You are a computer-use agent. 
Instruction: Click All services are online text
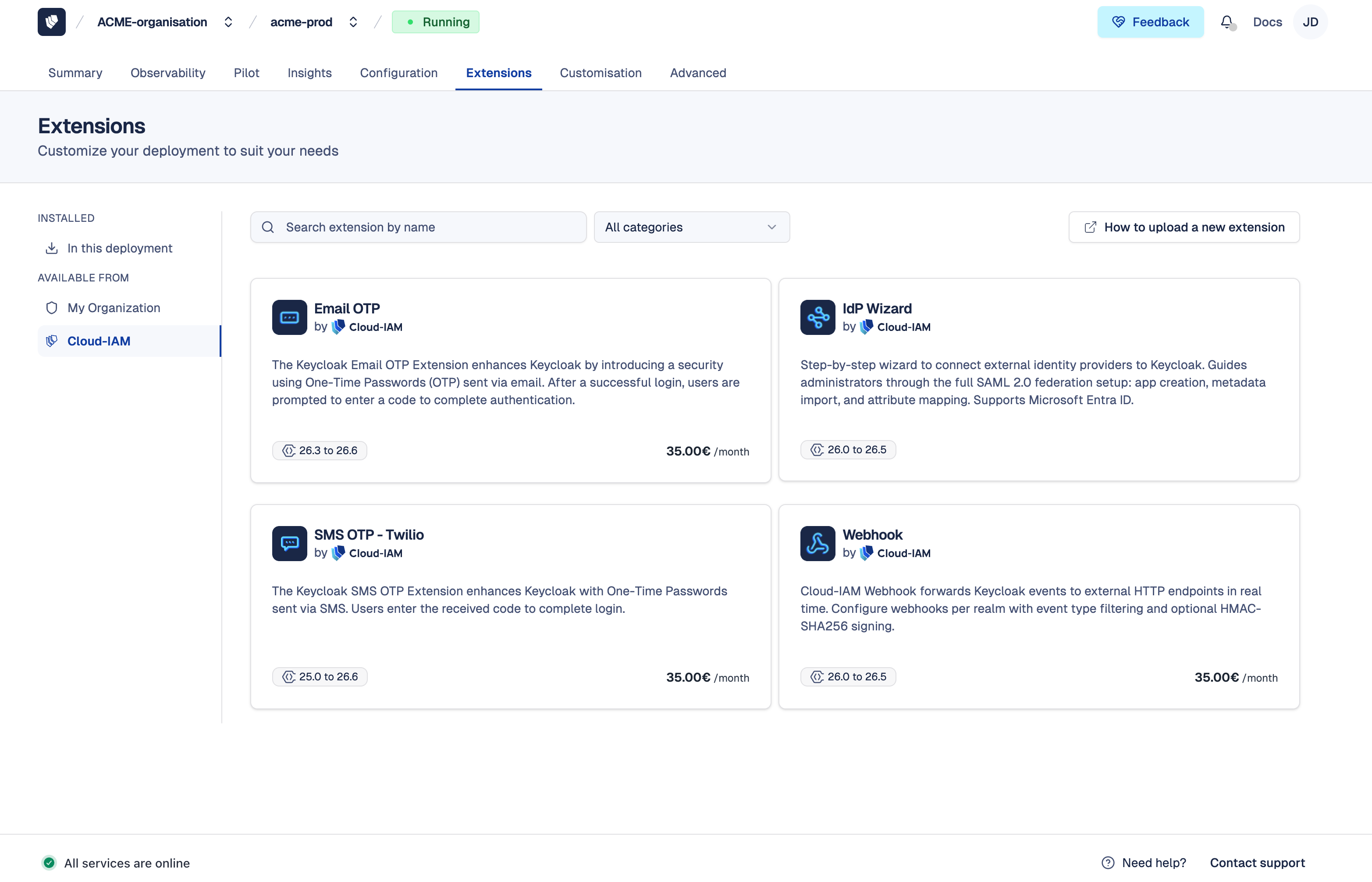point(127,863)
